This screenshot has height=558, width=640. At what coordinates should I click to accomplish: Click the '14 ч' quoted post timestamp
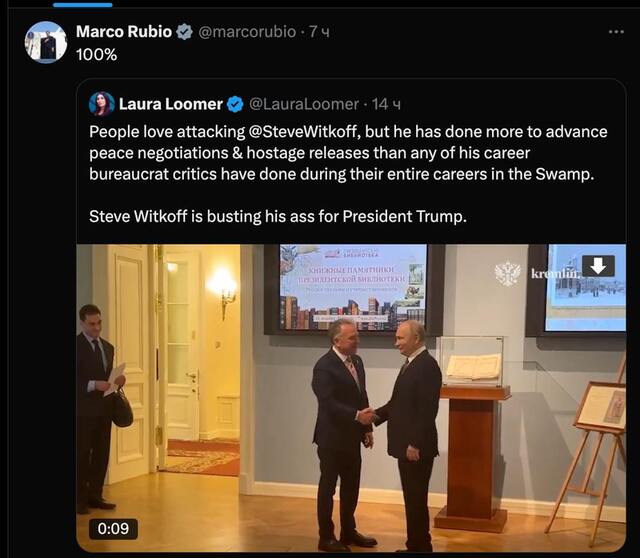[x=386, y=104]
